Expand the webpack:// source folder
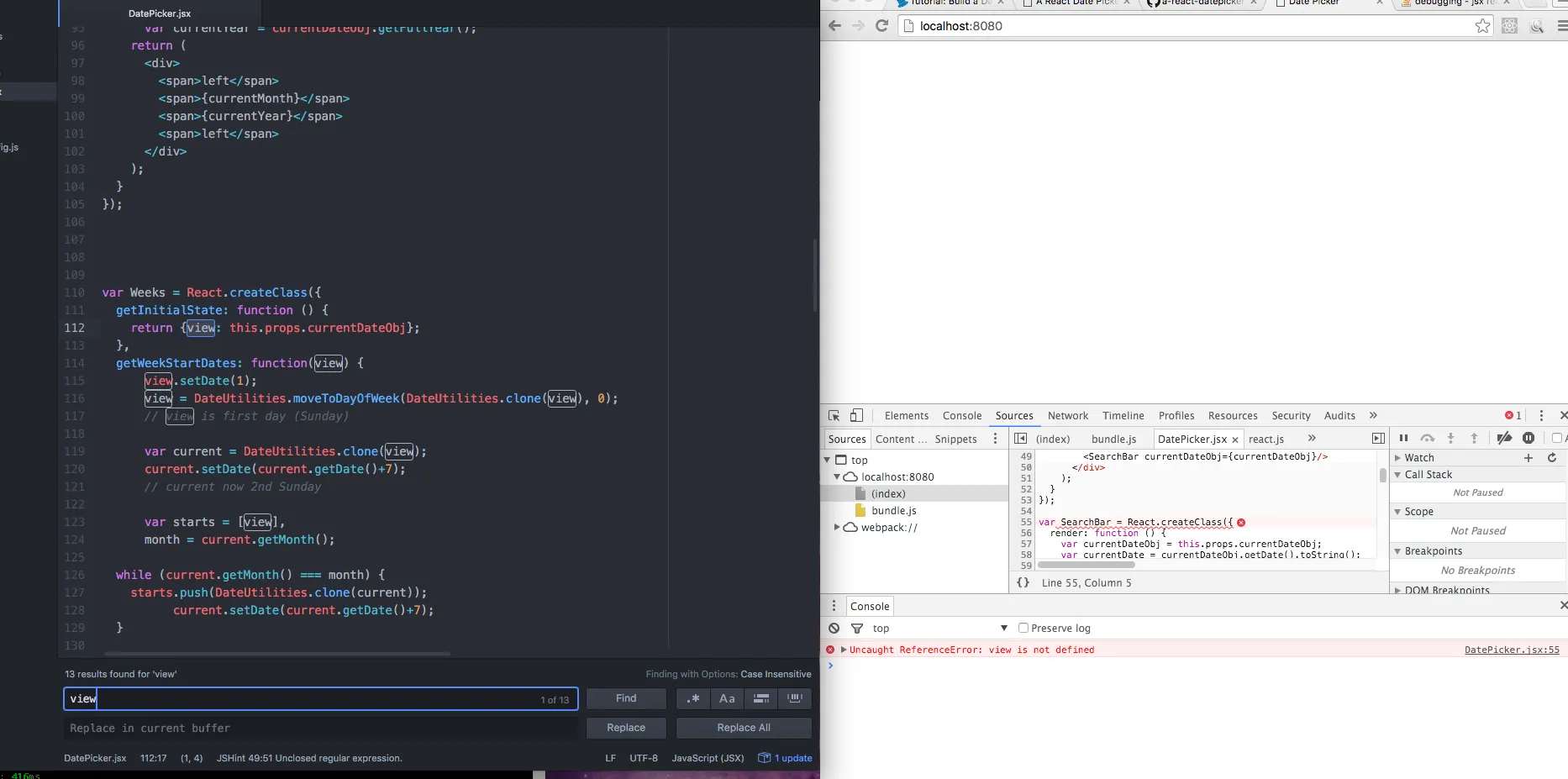Image resolution: width=1568 pixels, height=779 pixels. (837, 527)
